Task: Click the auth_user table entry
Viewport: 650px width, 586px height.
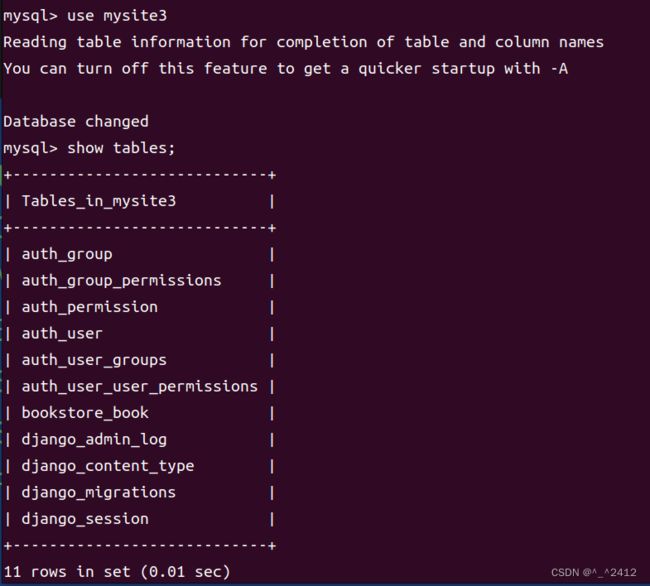Action: coord(62,334)
